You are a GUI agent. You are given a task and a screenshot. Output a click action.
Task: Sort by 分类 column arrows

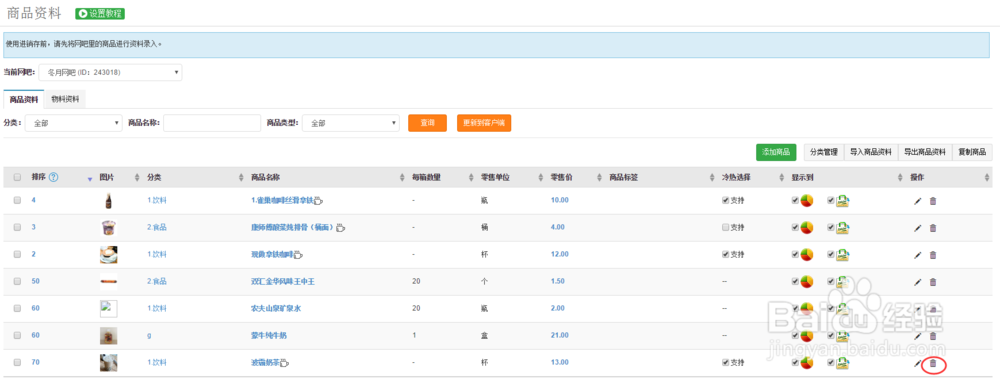[241, 177]
